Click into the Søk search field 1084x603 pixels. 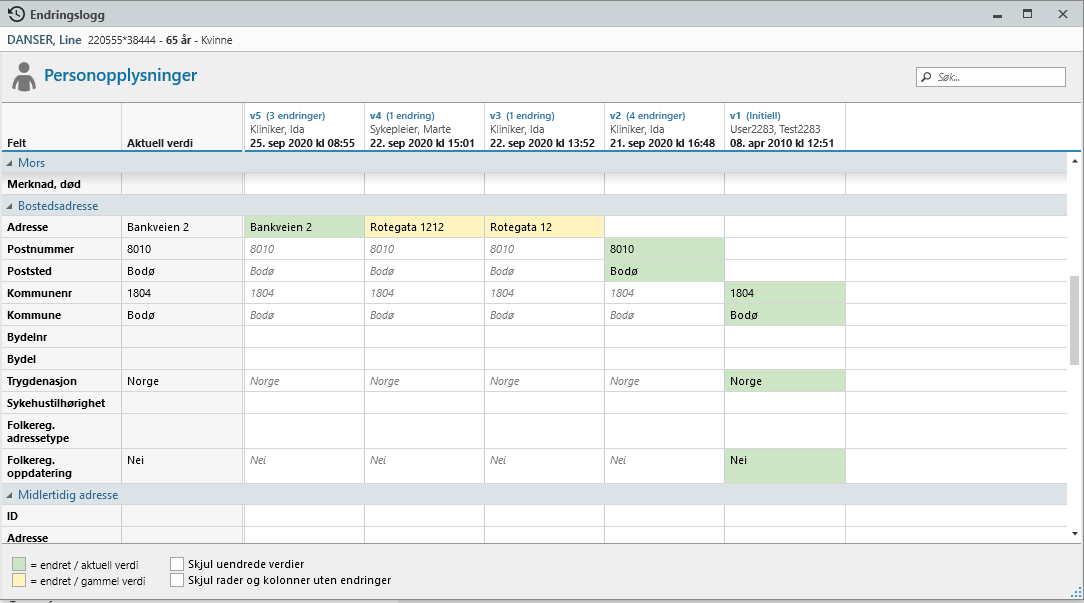[x=997, y=77]
